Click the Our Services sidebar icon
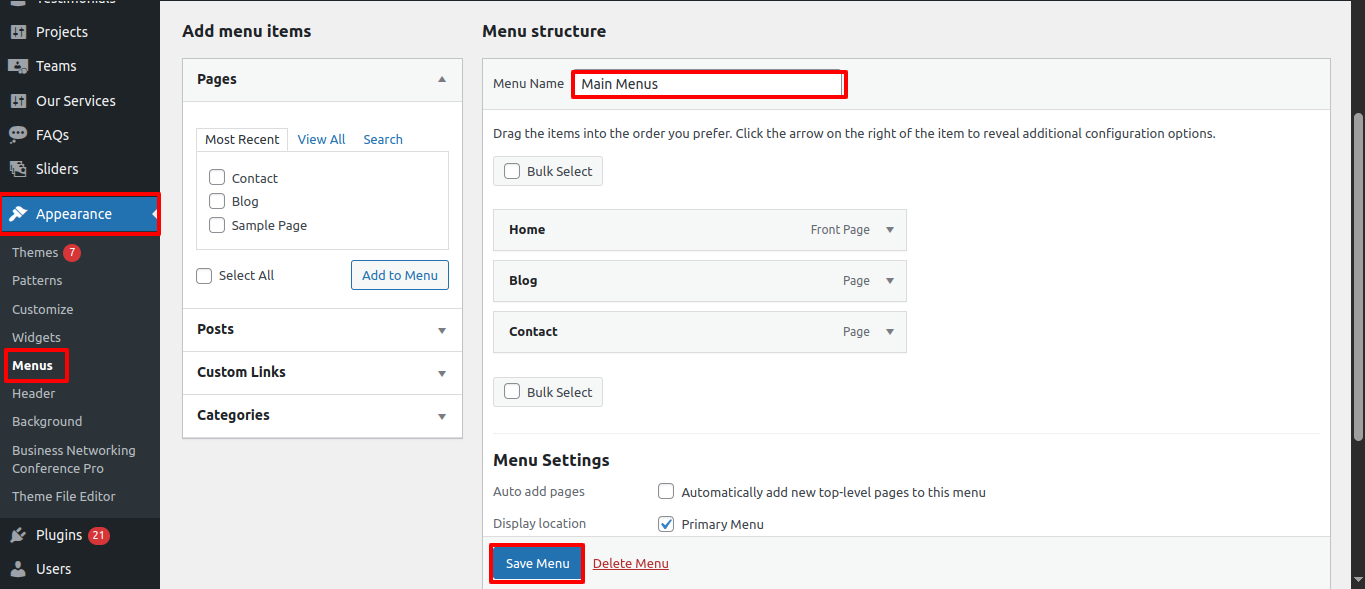The width and height of the screenshot is (1365, 589). 18,101
